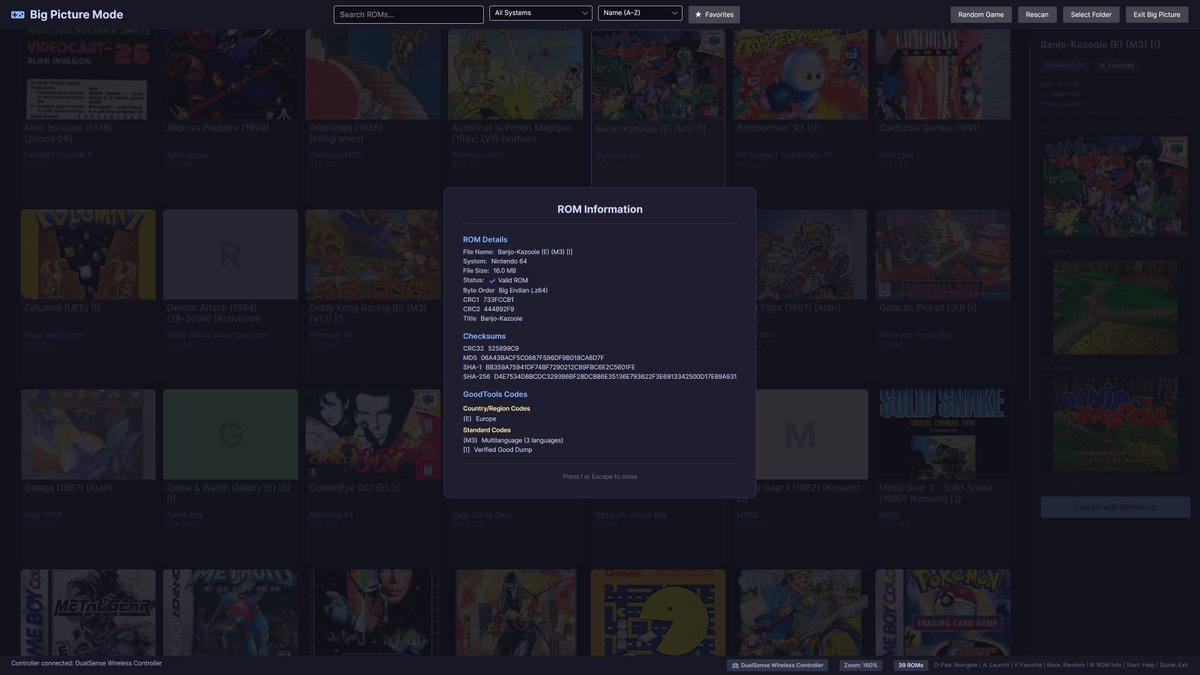Select Metal Gear Game Boy Color cover
This screenshot has width=1200, height=675.
tap(88, 613)
